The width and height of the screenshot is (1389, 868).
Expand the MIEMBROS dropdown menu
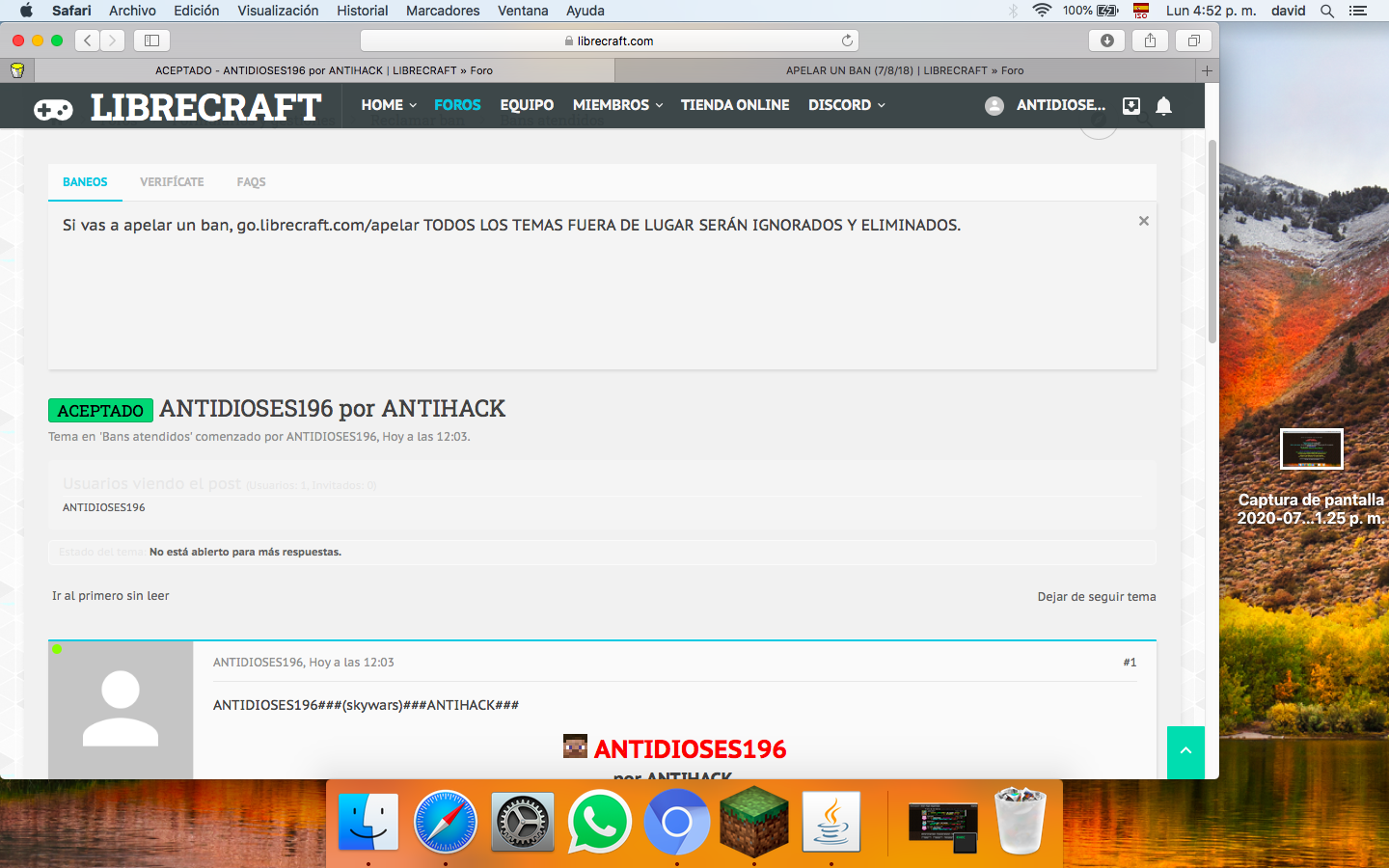click(x=617, y=105)
